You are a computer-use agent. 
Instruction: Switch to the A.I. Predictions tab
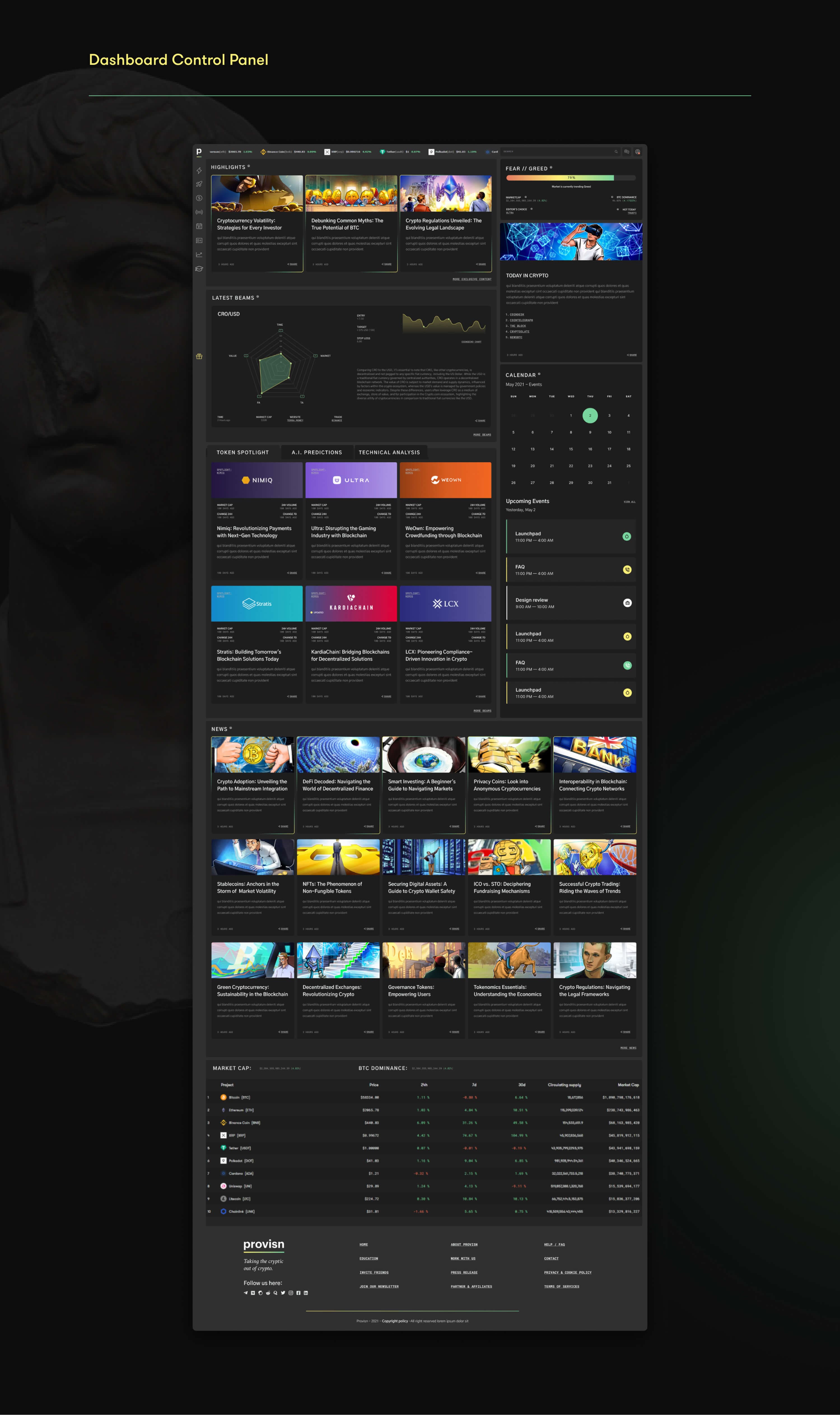[x=317, y=452]
